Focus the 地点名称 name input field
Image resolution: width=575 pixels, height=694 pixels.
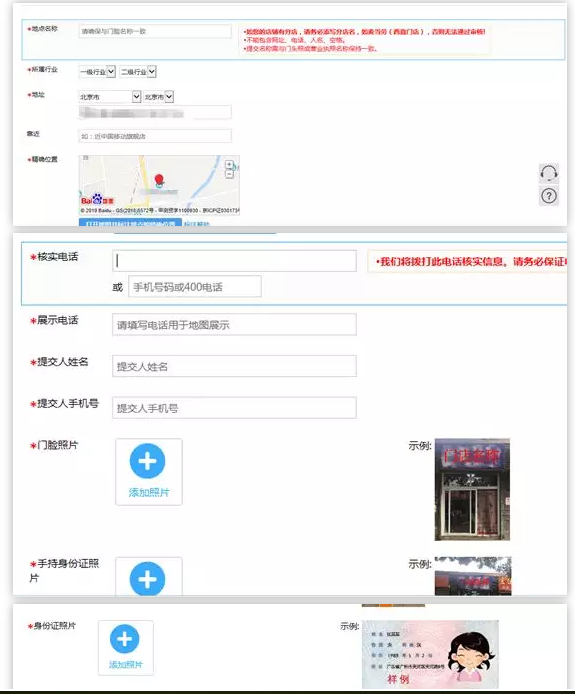(155, 31)
